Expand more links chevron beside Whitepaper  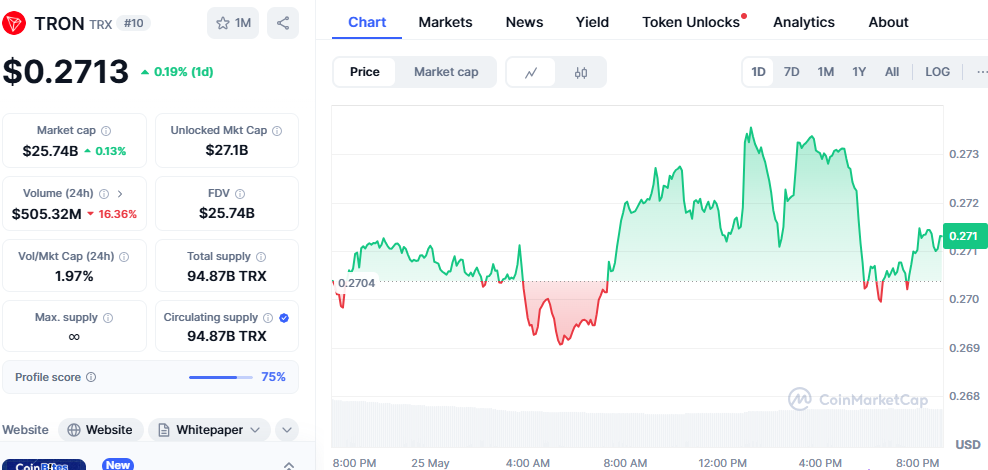click(x=287, y=430)
